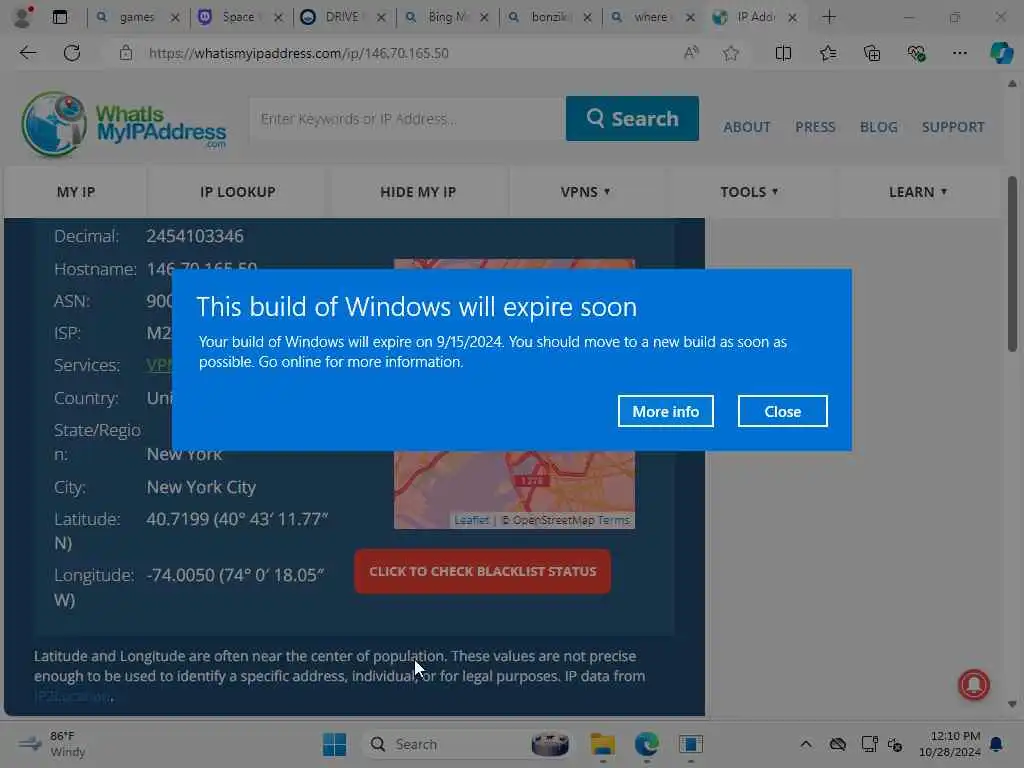This screenshot has width=1024, height=768.
Task: Show hidden system tray icons
Action: (x=806, y=744)
